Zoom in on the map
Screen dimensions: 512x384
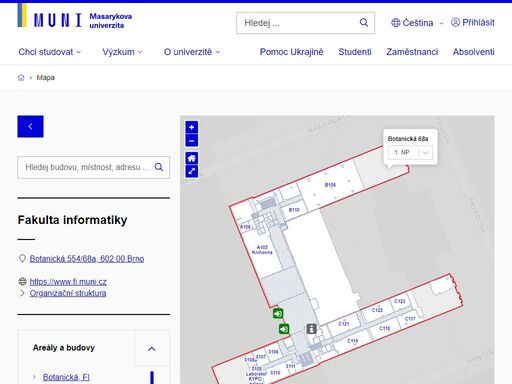point(192,127)
